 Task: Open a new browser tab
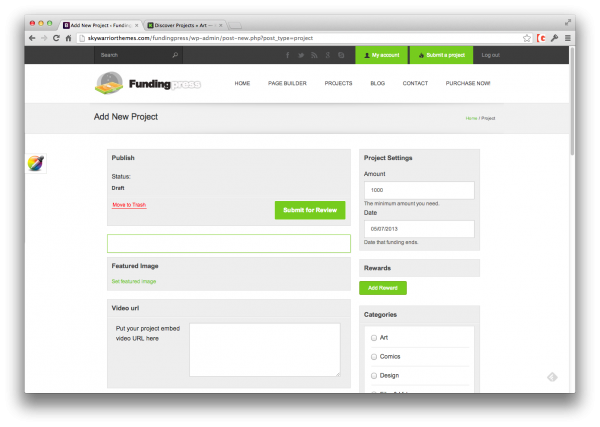pos(235,26)
